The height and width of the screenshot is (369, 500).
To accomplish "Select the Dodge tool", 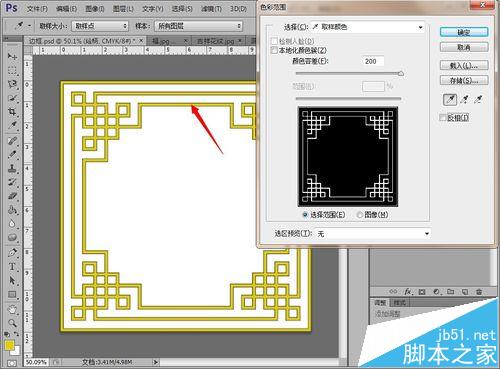I will click(12, 238).
